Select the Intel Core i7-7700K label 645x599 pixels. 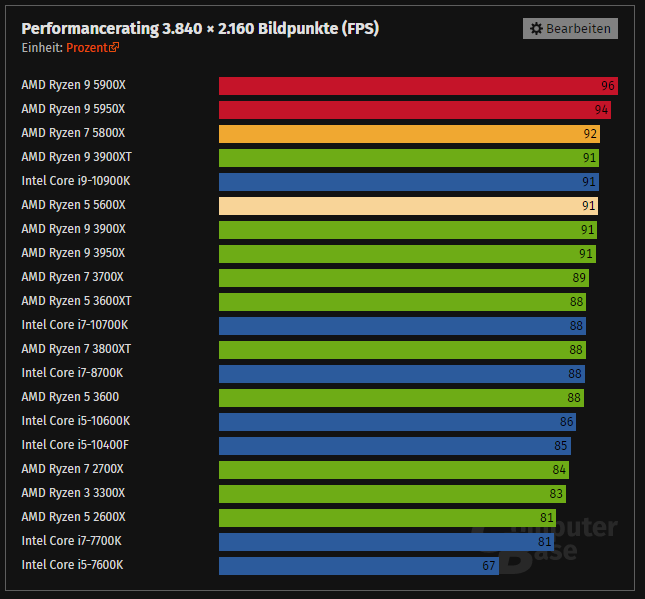pyautogui.click(x=72, y=541)
